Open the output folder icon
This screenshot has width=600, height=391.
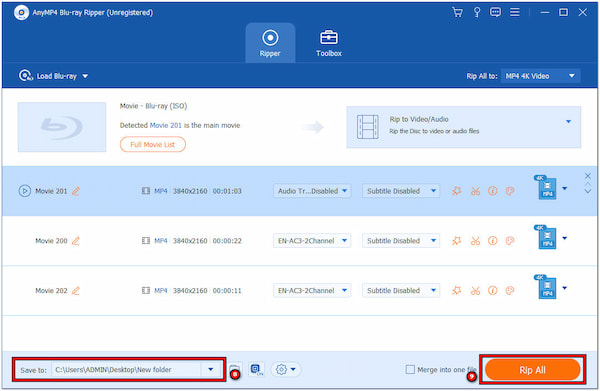(x=235, y=369)
